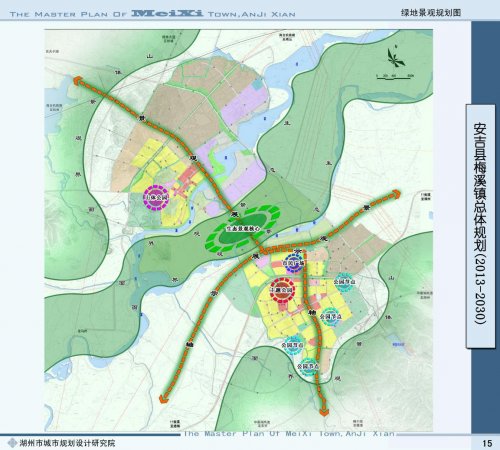Click the map scale bar
The width and height of the screenshot is (500, 450).
coord(395,77)
